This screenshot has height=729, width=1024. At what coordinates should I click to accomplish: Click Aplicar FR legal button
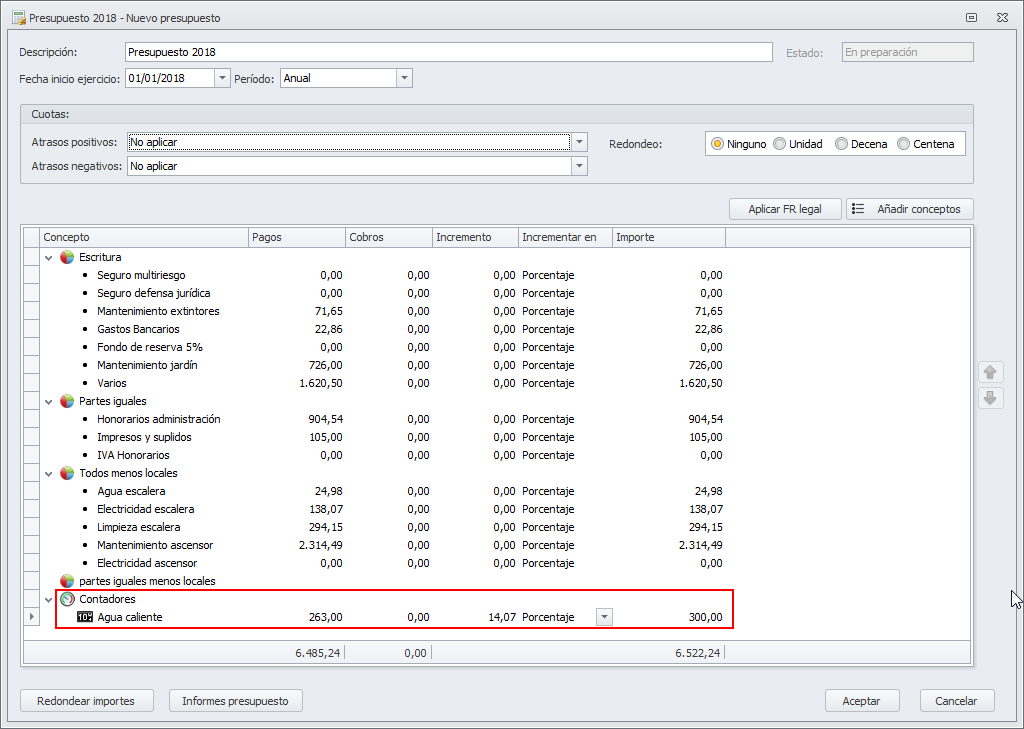[785, 209]
